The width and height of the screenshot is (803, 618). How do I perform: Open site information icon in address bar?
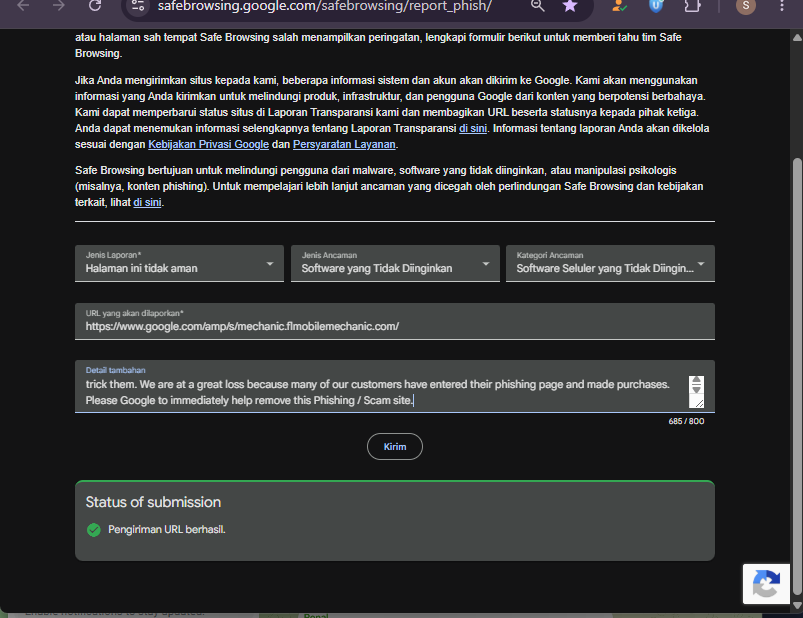point(138,6)
